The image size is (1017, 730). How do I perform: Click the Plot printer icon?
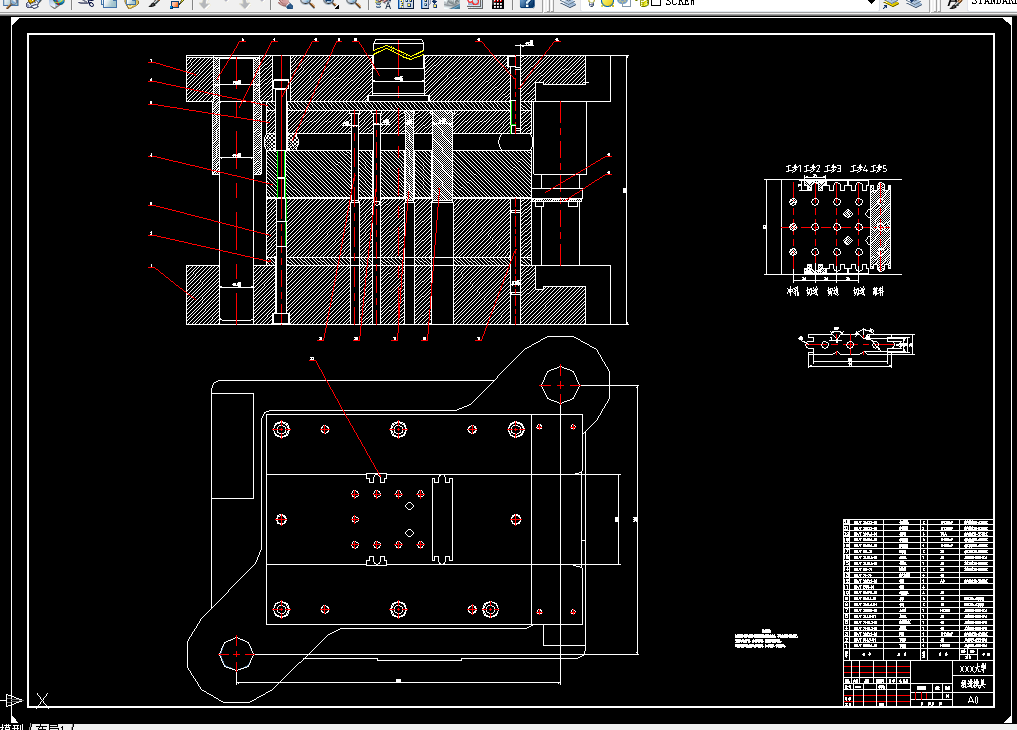pyautogui.click(x=32, y=3)
